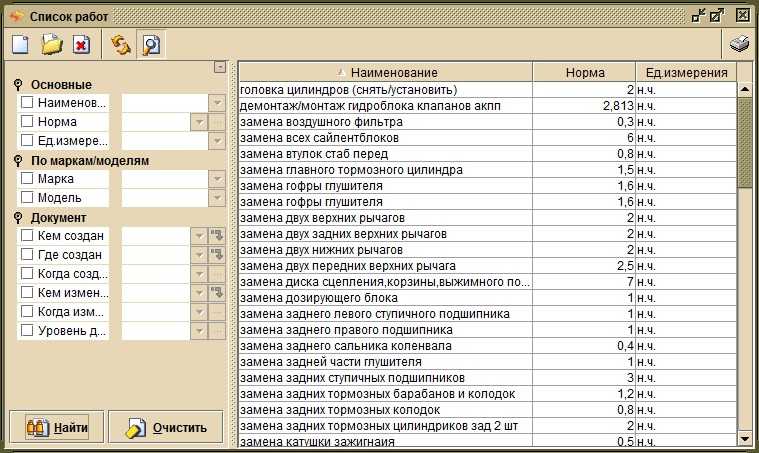Click the picker icon beside Кем создан

pos(217,236)
